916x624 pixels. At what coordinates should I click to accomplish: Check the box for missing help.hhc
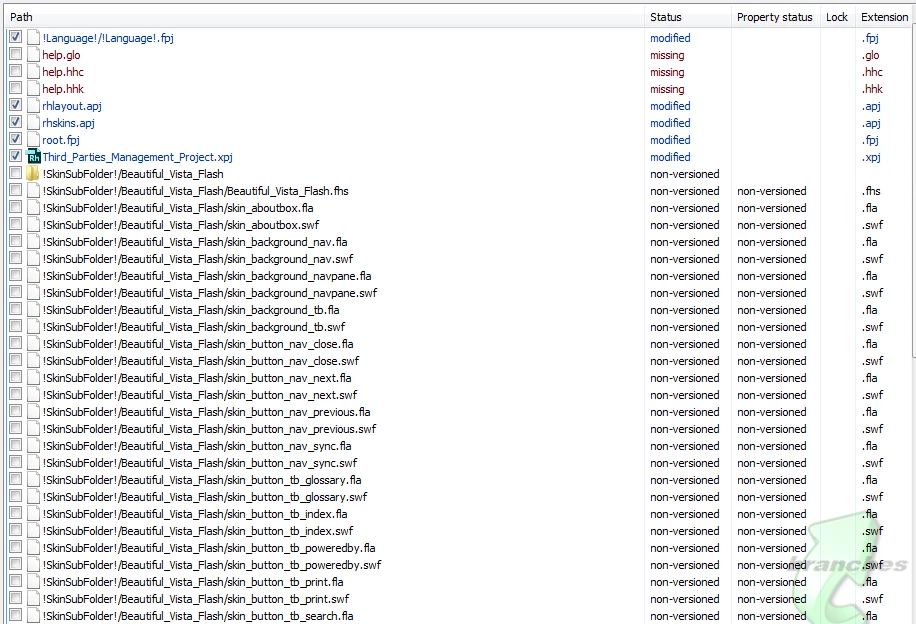click(x=15, y=71)
